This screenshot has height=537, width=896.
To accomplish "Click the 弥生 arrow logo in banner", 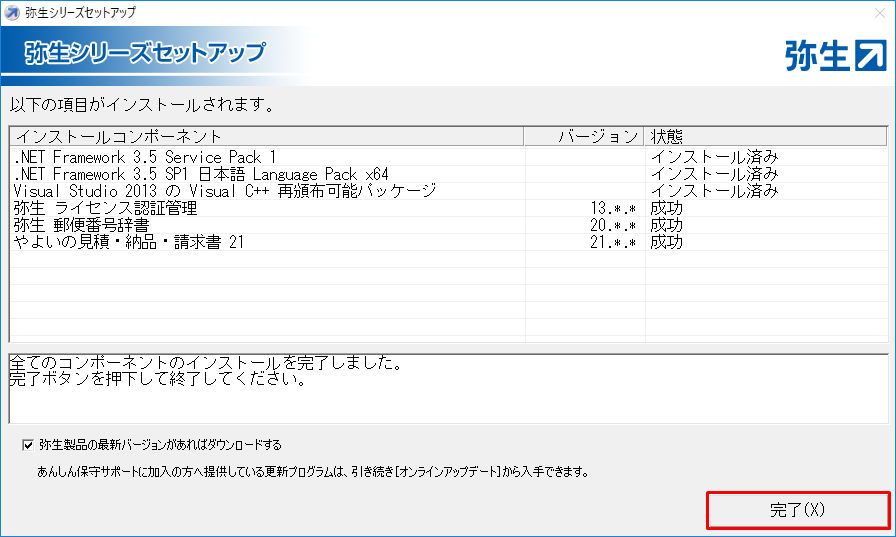I will click(x=835, y=55).
